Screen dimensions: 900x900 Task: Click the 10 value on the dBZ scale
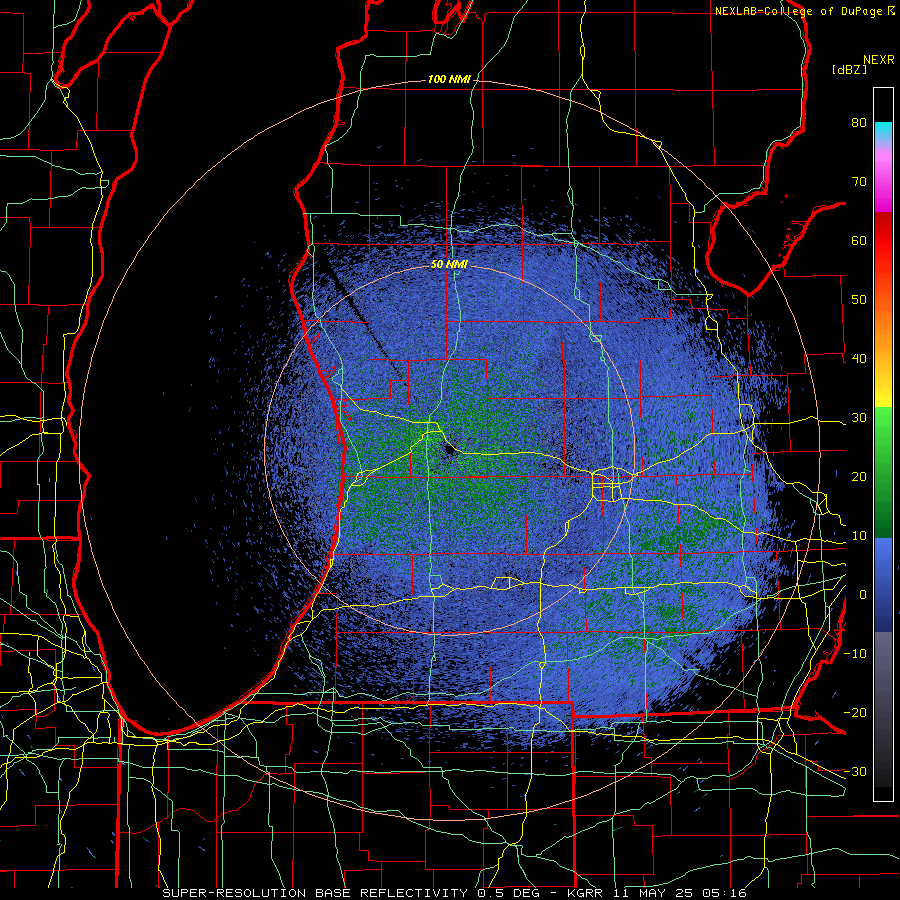click(x=859, y=536)
